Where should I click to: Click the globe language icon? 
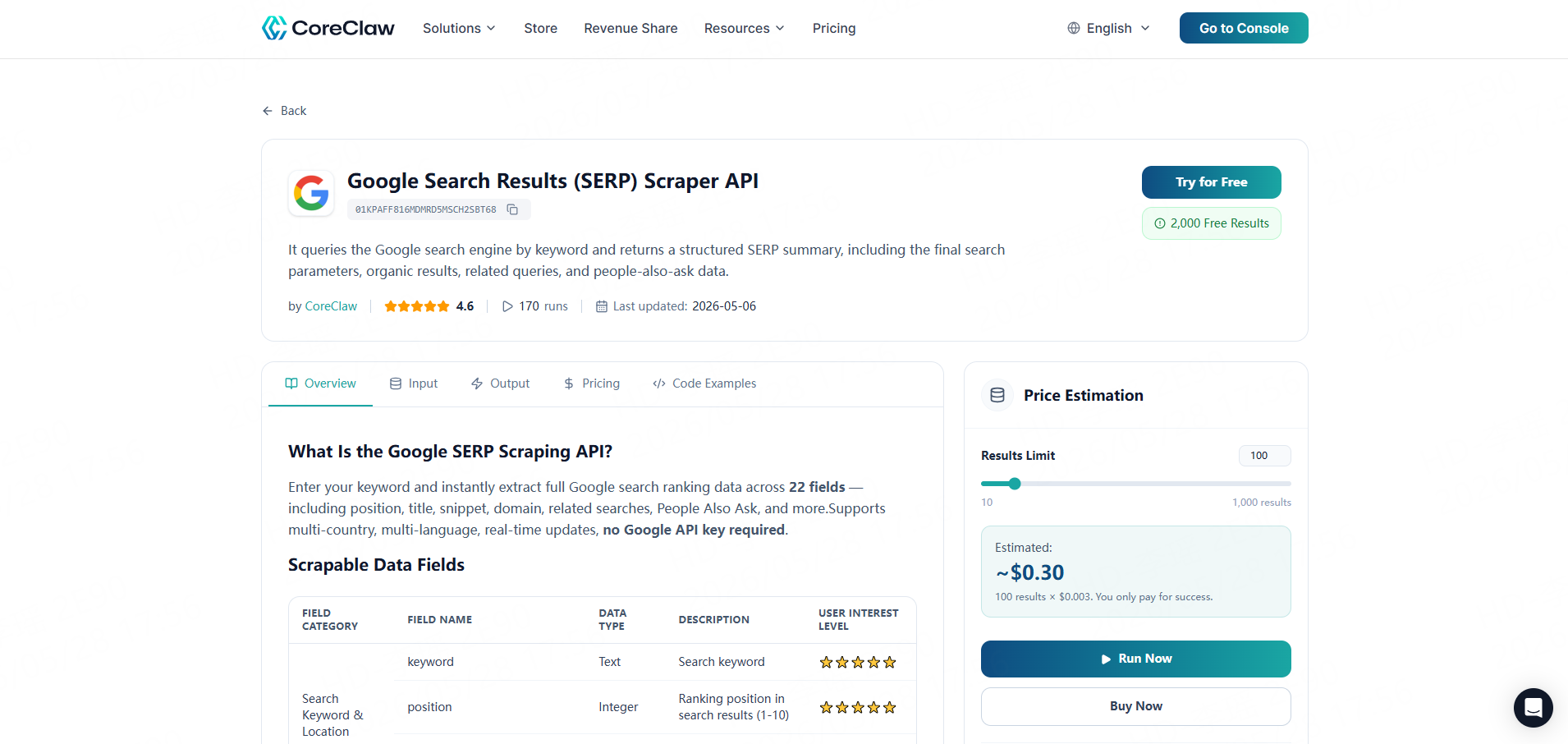pos(1073,28)
